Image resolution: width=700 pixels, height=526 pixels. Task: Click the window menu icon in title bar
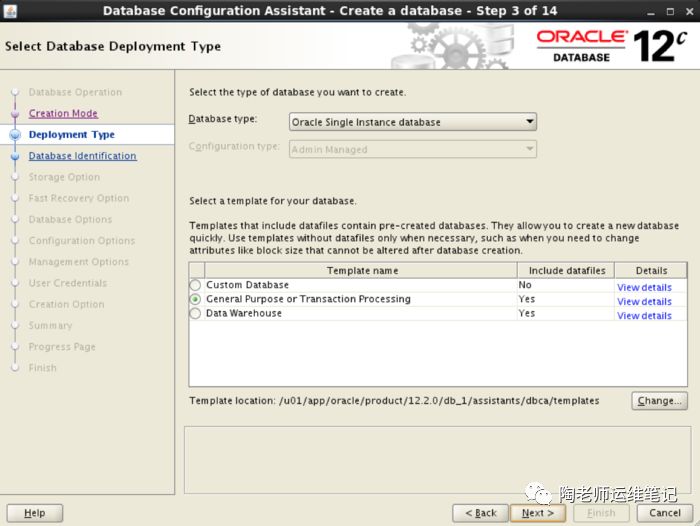[10, 10]
